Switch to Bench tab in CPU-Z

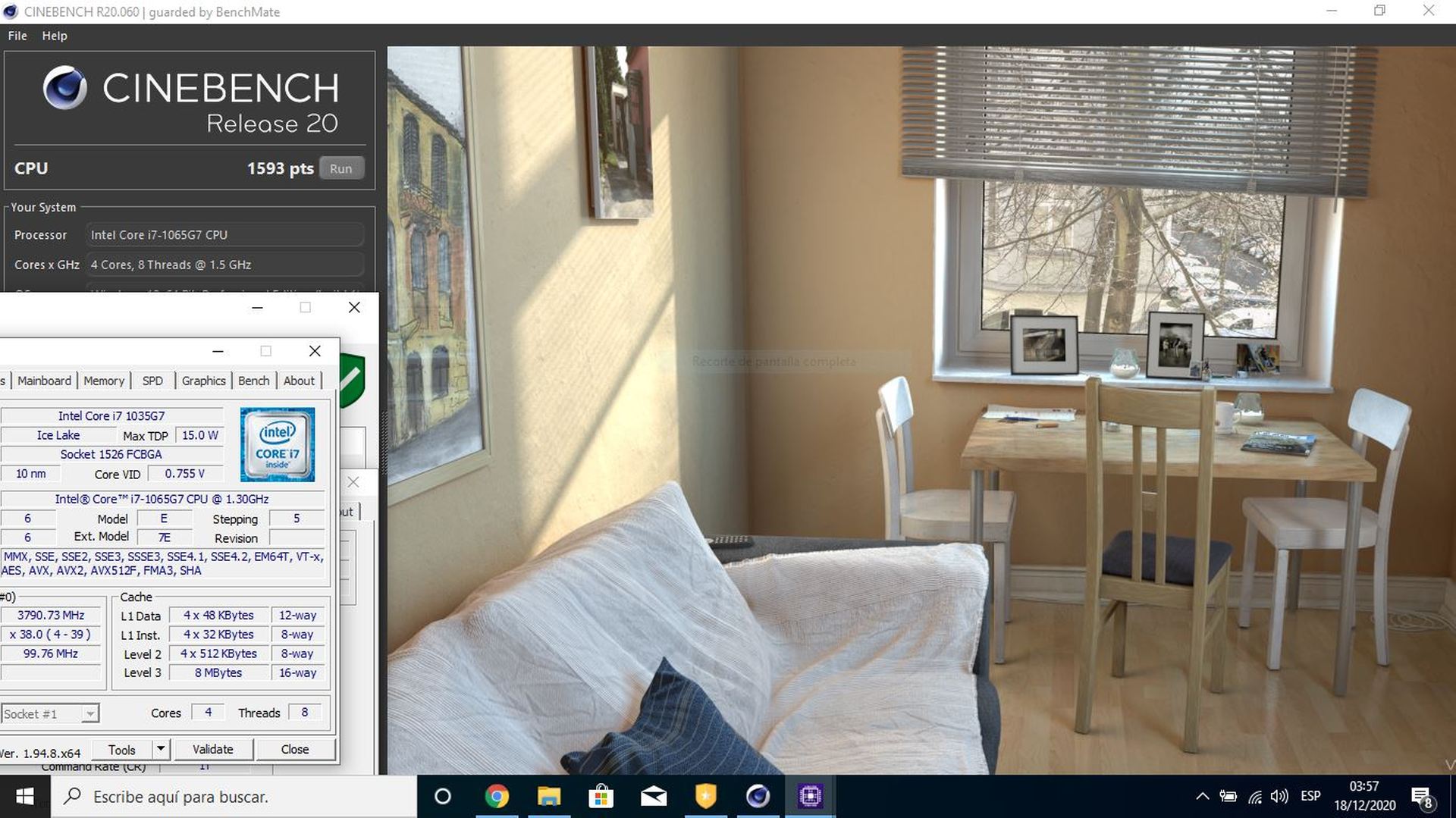point(253,381)
